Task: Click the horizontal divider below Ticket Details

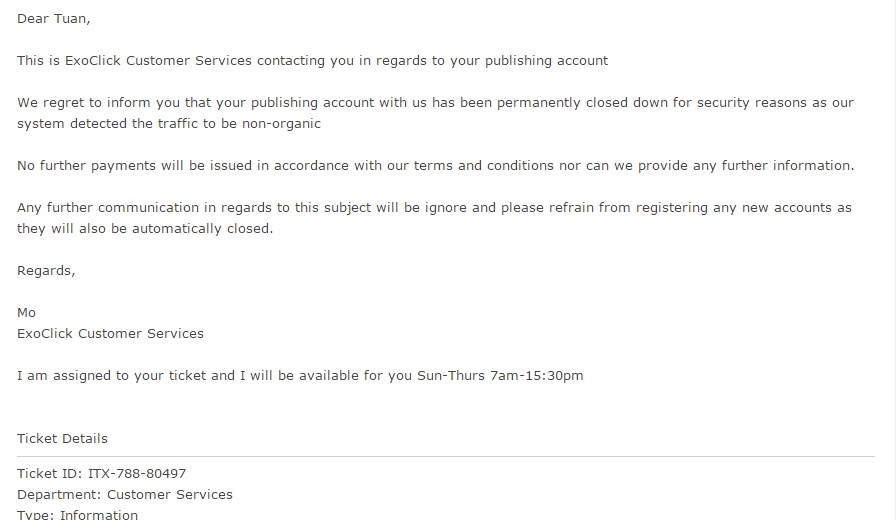Action: click(x=446, y=457)
